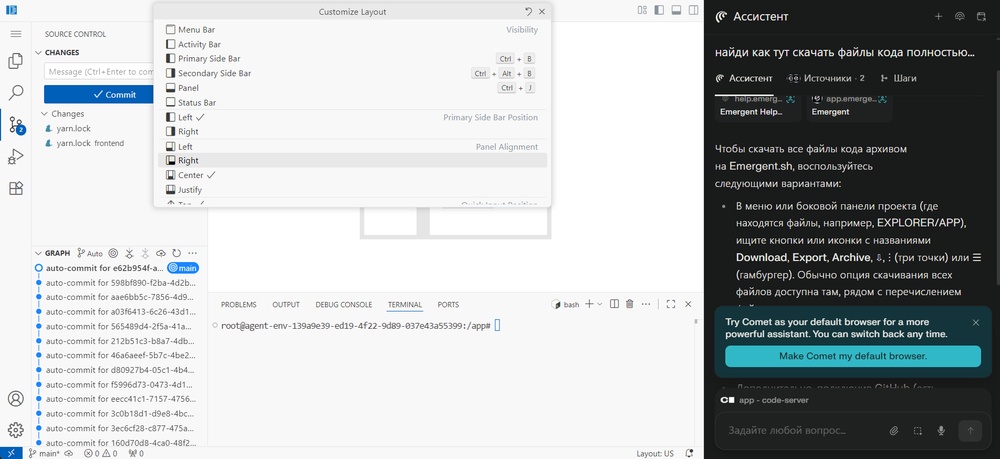1000x459 pixels.
Task: Start a new assistant thread with plus icon
Action: coord(938,17)
